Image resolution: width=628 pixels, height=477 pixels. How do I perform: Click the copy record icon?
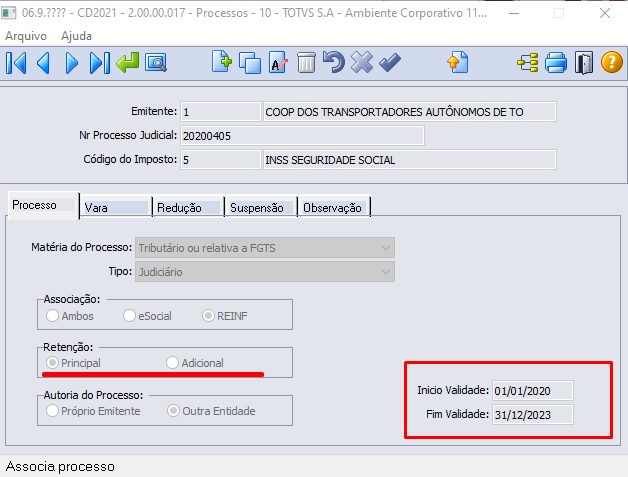250,63
